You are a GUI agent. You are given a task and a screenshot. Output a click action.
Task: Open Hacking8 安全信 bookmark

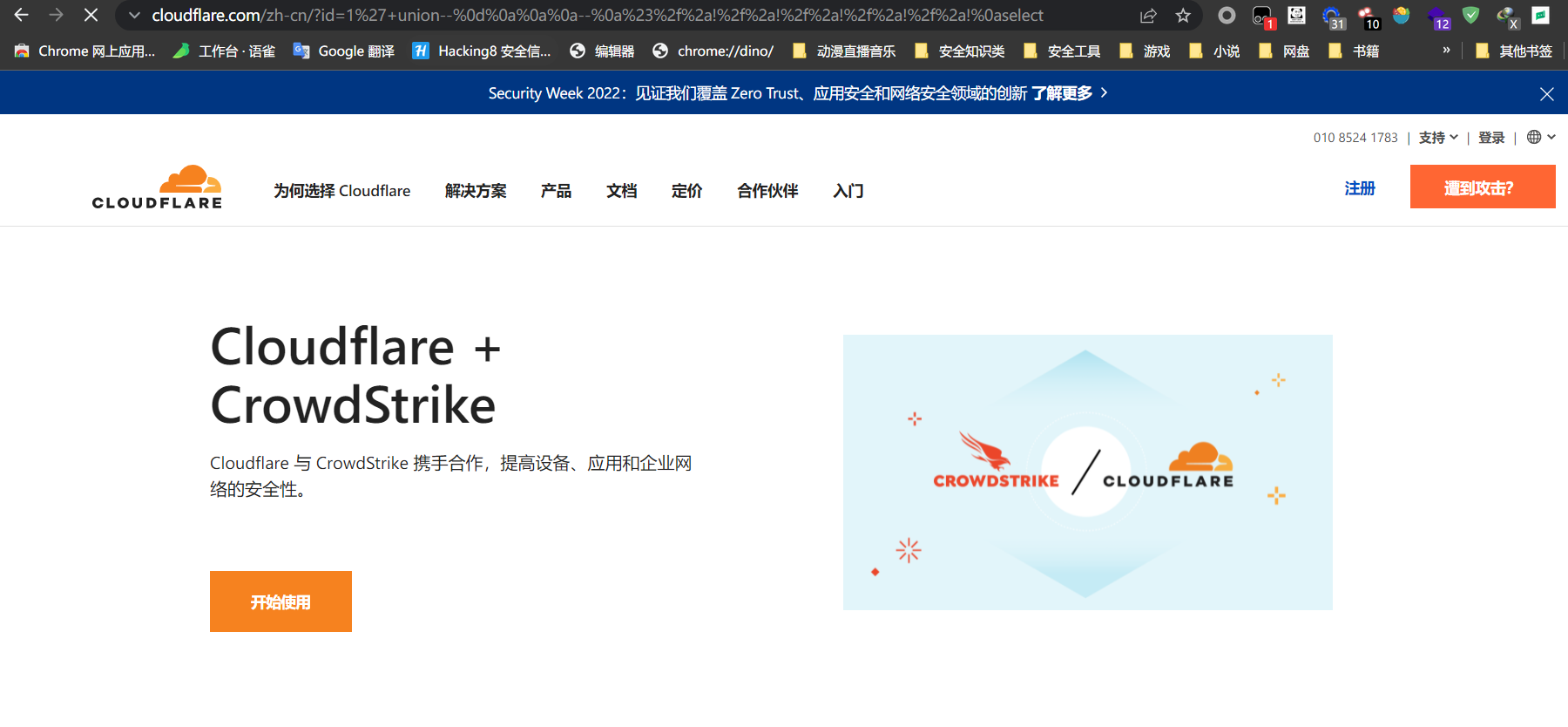click(482, 51)
